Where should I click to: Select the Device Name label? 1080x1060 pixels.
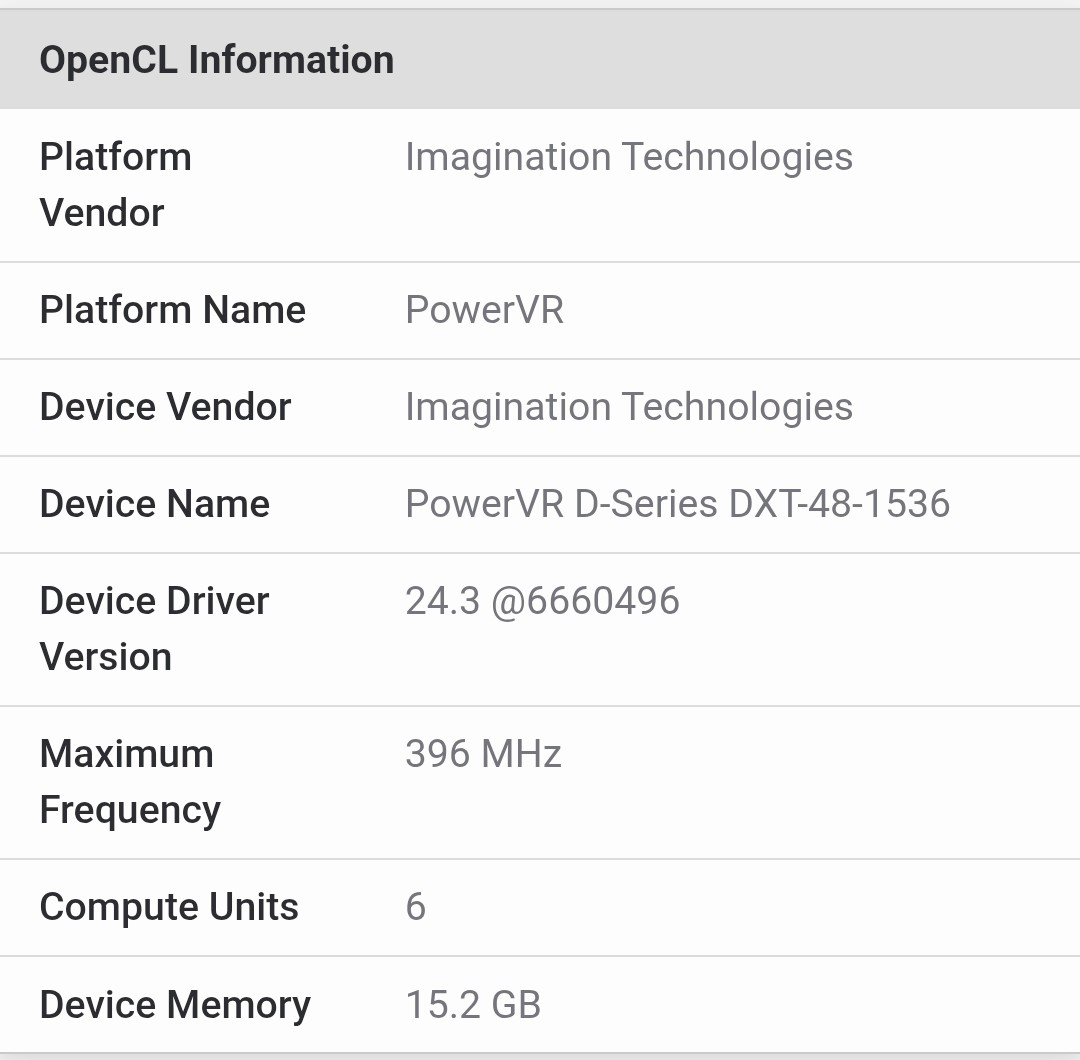(154, 504)
